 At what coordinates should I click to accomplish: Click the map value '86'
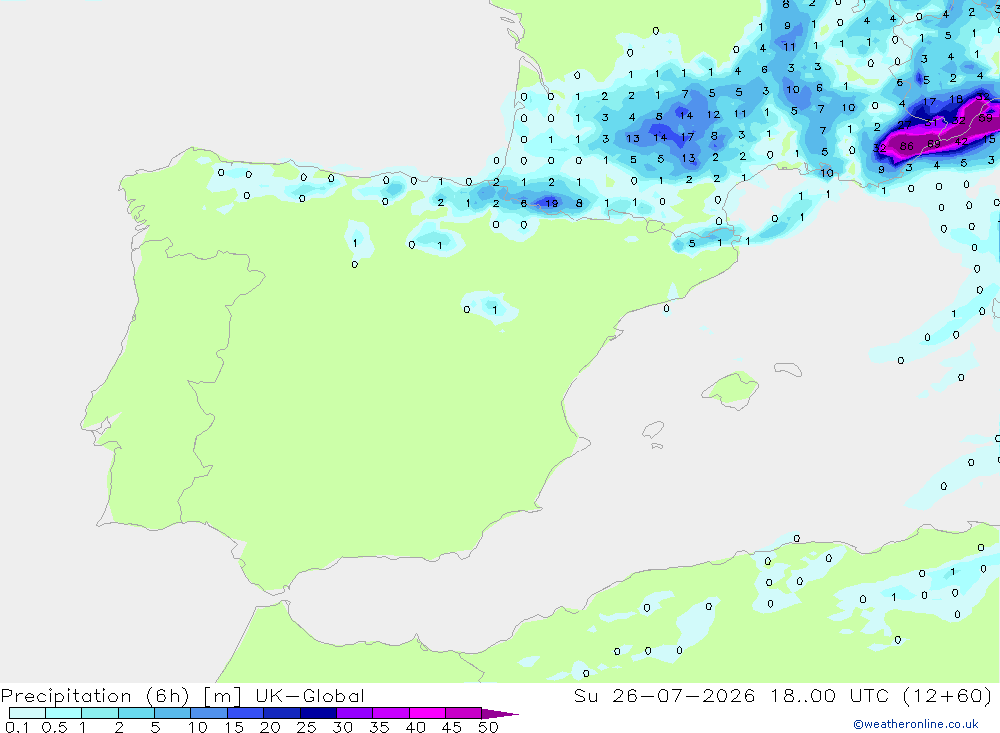906,147
